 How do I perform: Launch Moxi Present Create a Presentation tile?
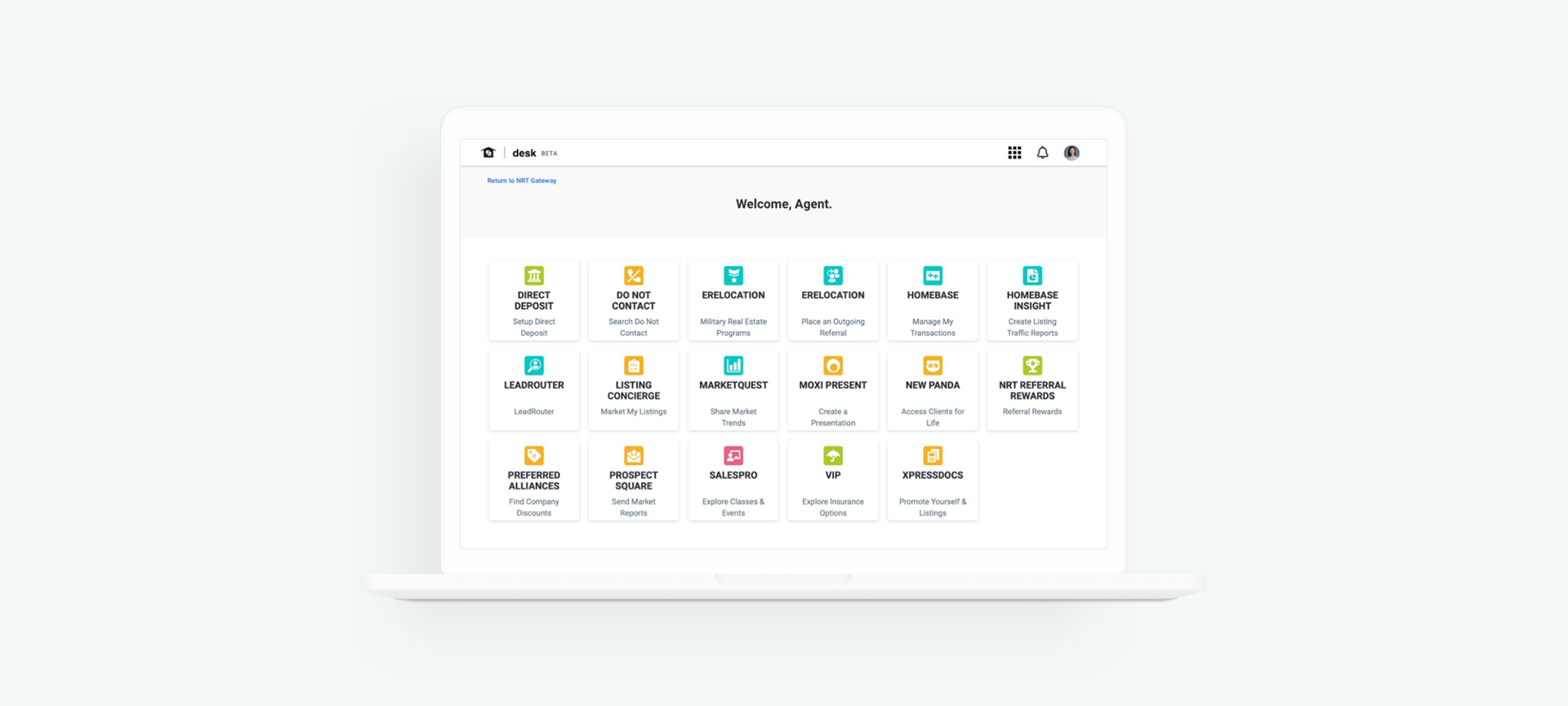coord(833,390)
